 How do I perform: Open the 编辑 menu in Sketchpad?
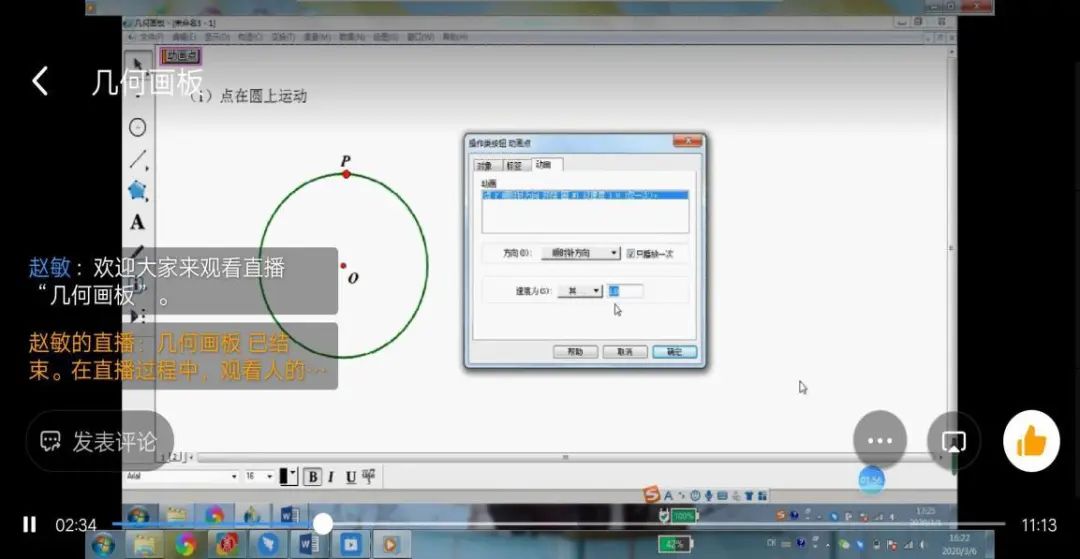(184, 36)
